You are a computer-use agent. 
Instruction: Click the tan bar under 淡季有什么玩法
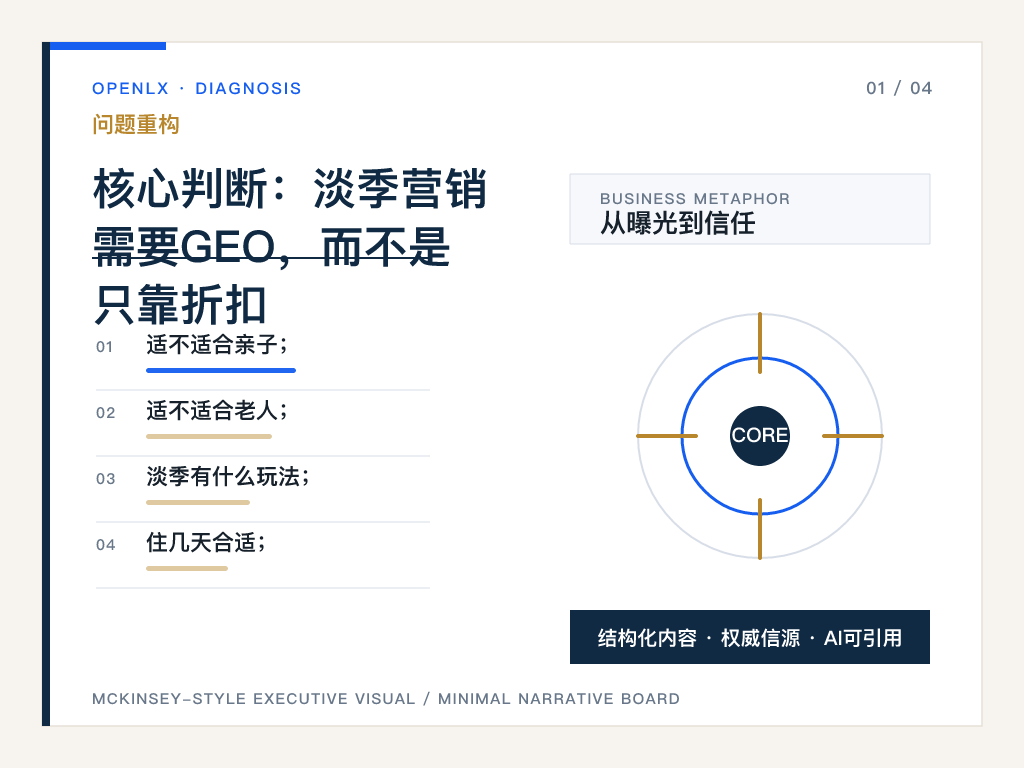[198, 502]
